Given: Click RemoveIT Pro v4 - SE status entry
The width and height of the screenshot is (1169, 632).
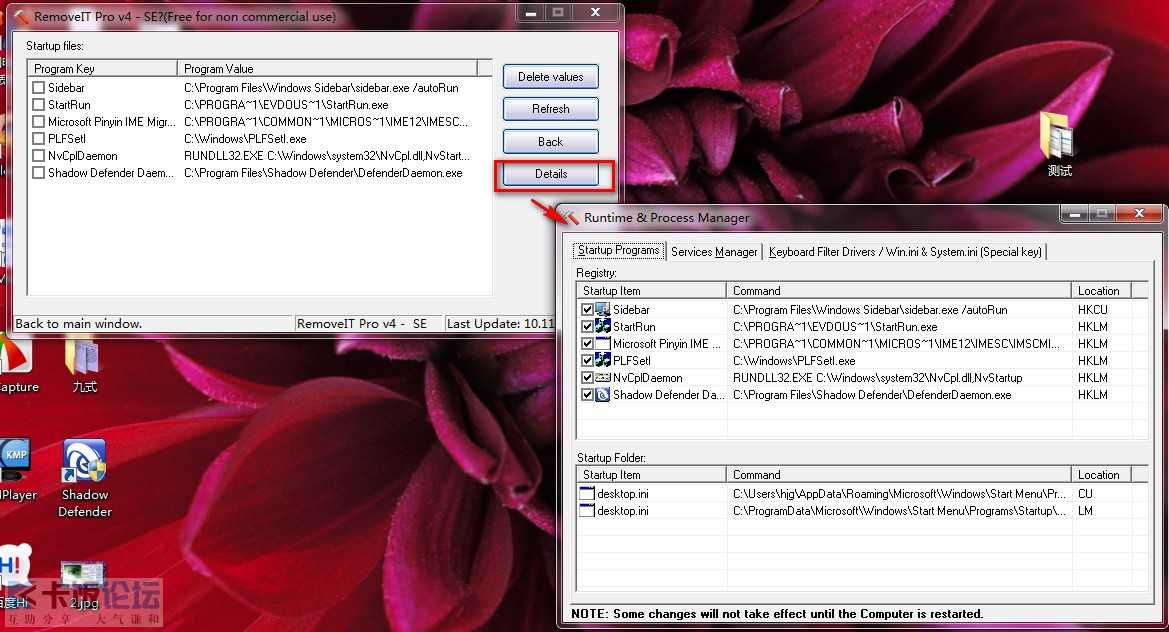Looking at the screenshot, I should coord(368,323).
